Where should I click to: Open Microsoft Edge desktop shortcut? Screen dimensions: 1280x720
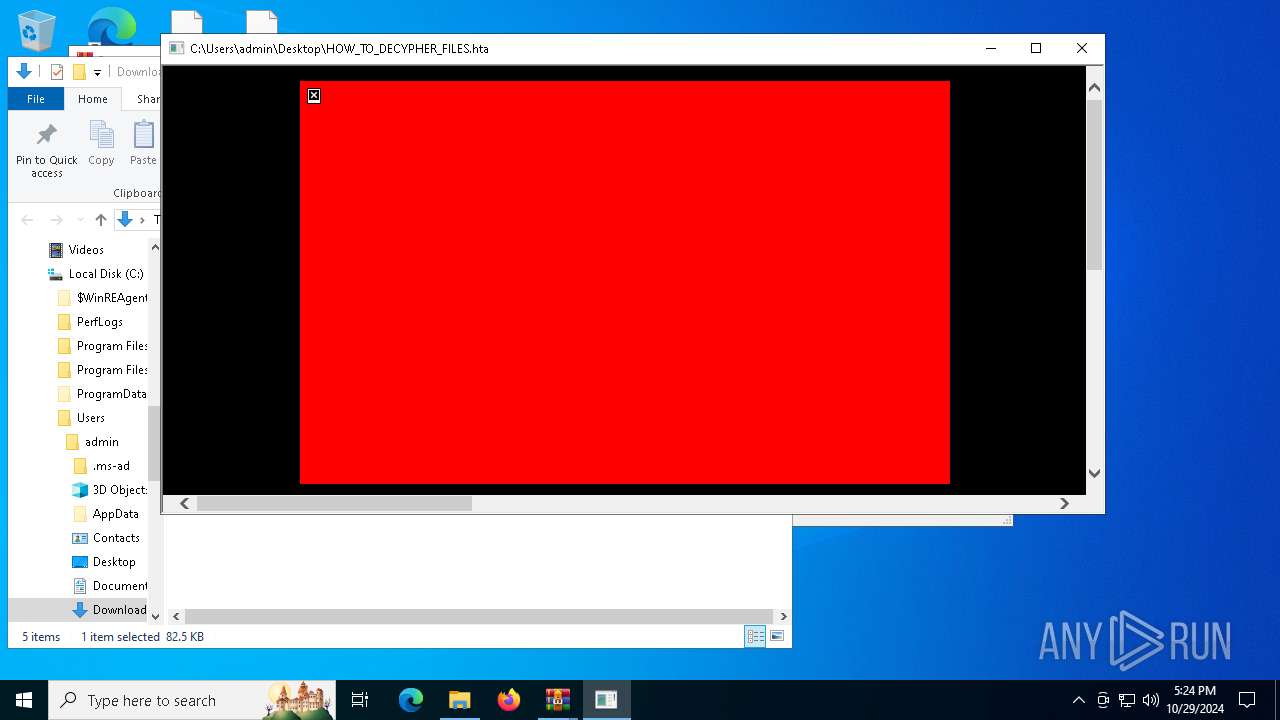click(111, 27)
